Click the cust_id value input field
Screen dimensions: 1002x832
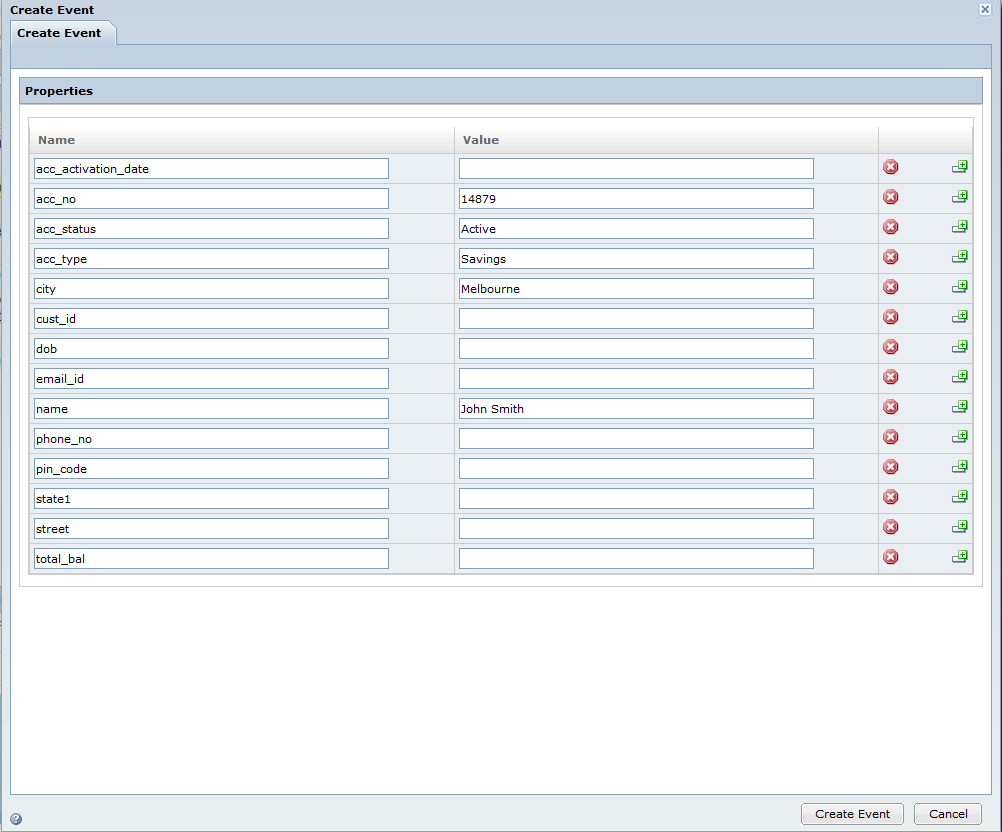pos(636,319)
